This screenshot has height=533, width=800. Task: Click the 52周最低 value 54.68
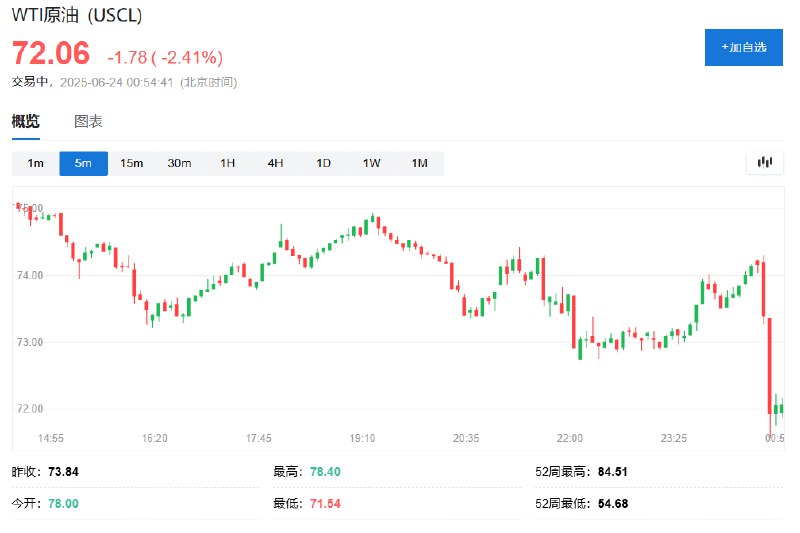coord(613,504)
